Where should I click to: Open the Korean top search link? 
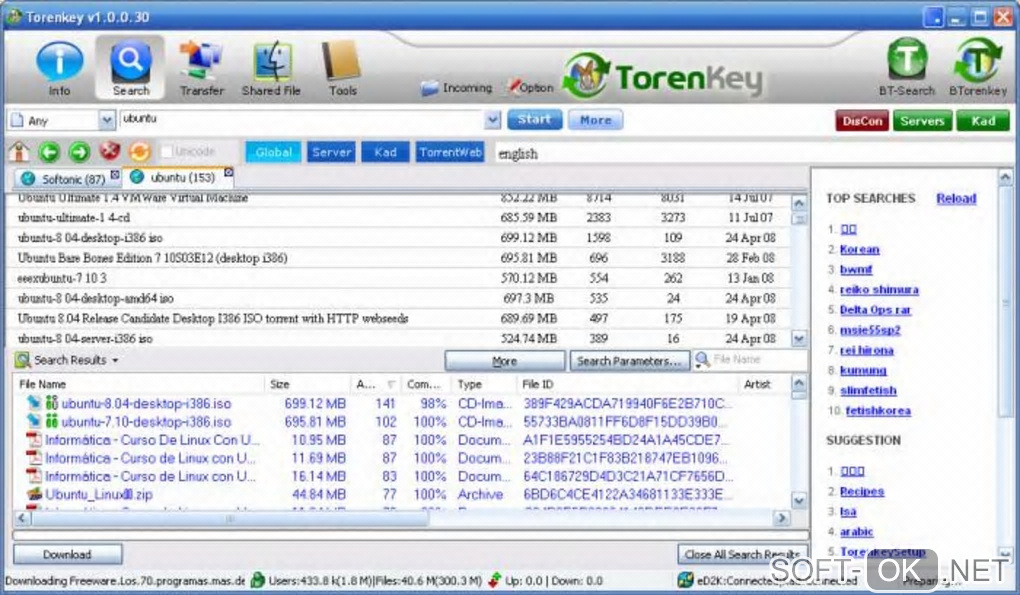[x=859, y=249]
